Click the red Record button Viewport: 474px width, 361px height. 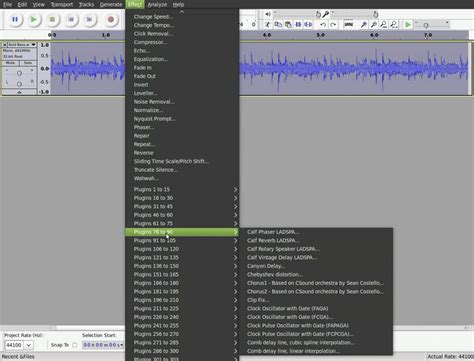coord(111,19)
